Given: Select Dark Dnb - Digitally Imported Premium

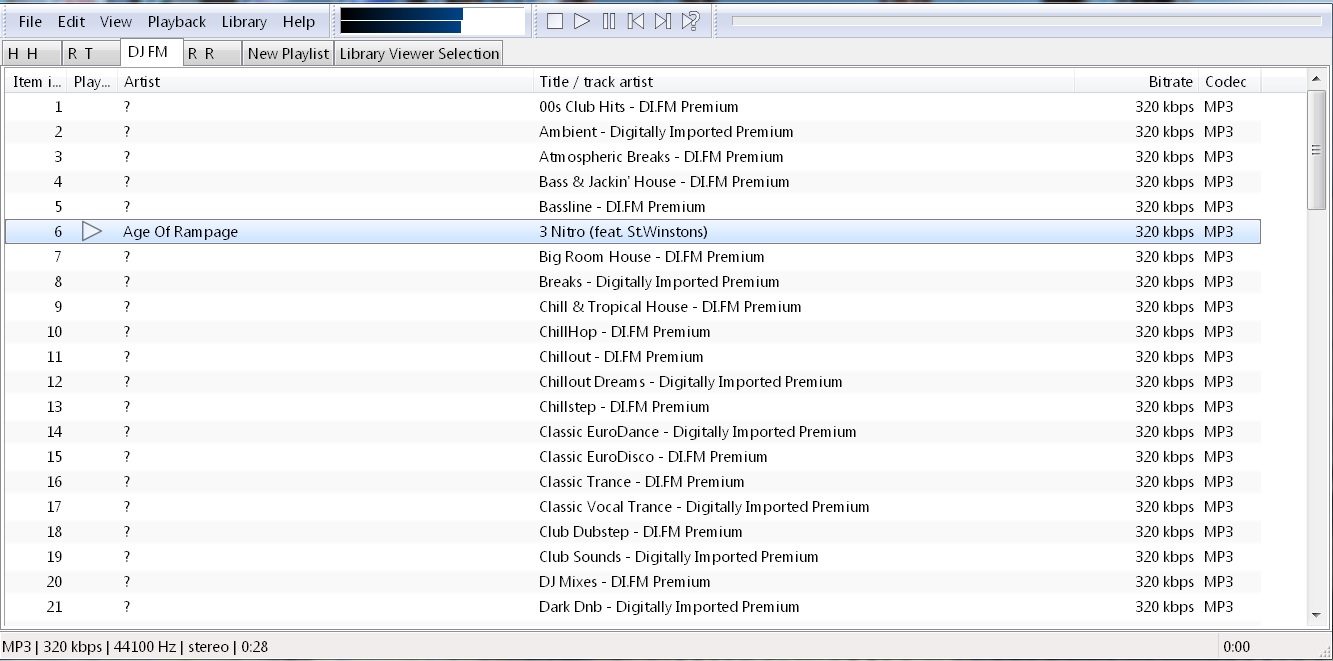Looking at the screenshot, I should pyautogui.click(x=633, y=607).
